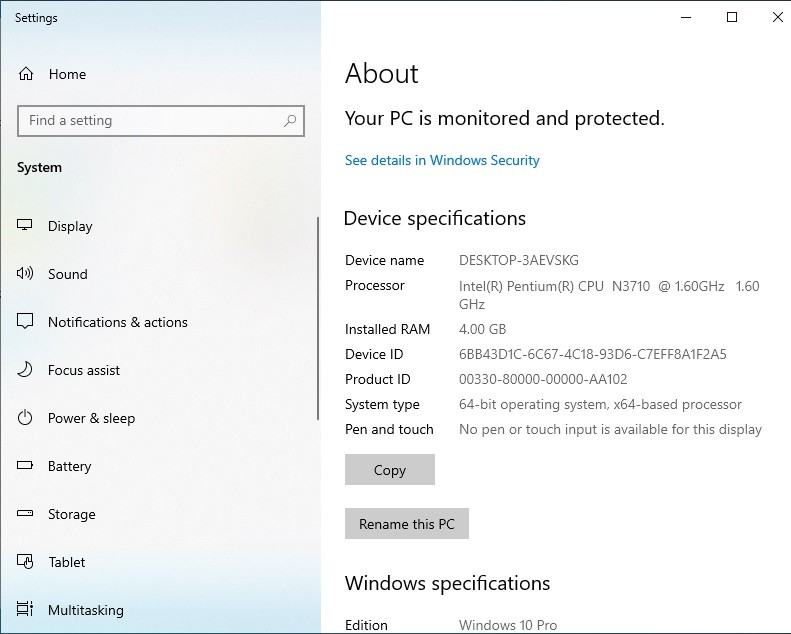
Task: Click the Rename this PC button
Action: point(407,524)
